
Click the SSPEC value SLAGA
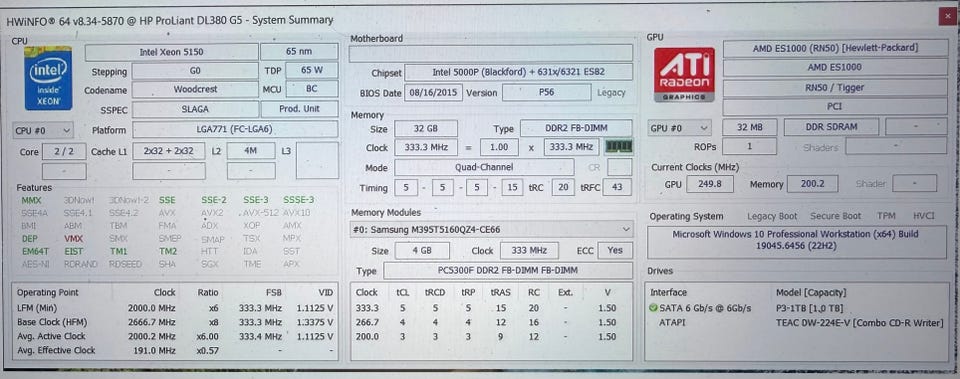coord(195,109)
